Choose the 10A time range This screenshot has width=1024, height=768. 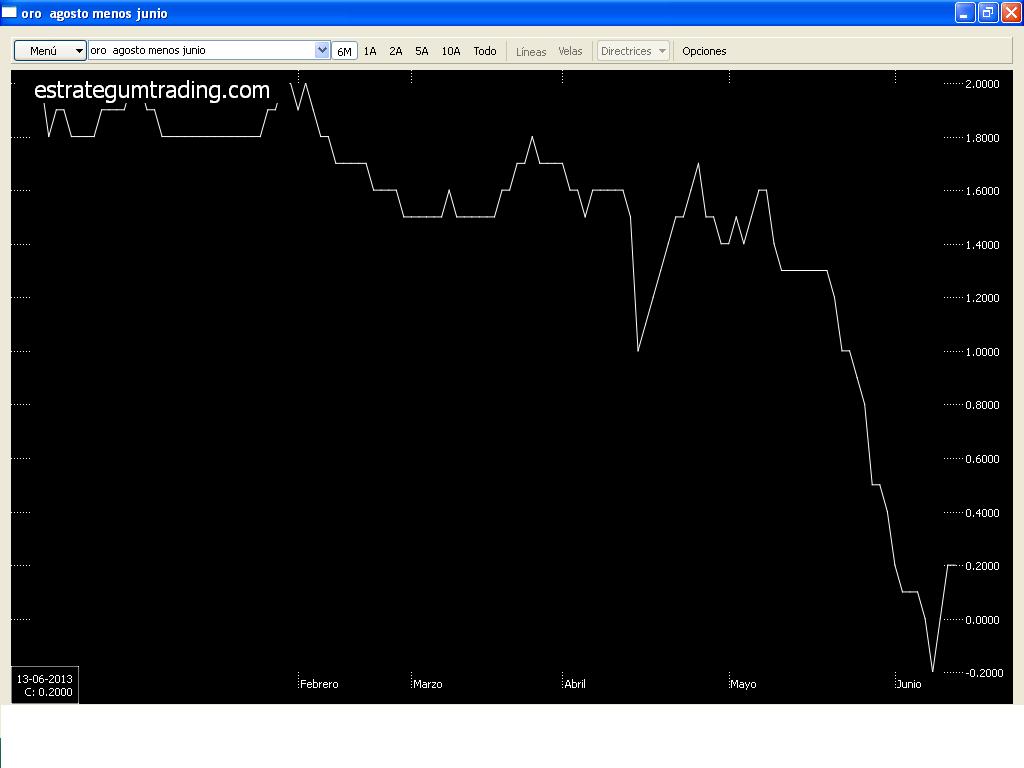[x=451, y=51]
